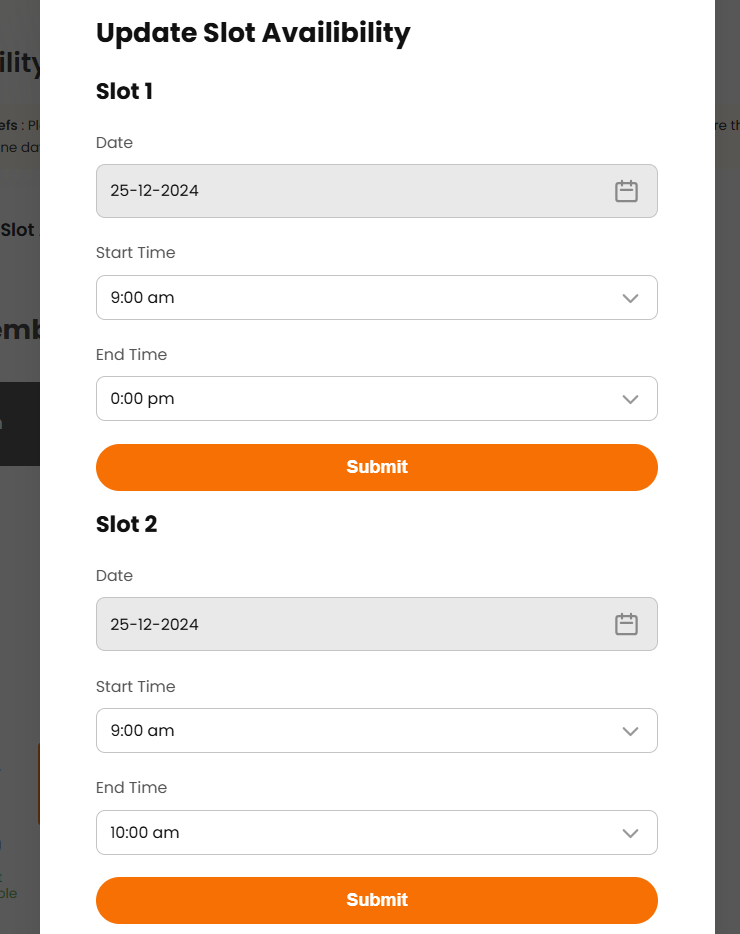Click the Slot 1 section heading
The width and height of the screenshot is (740, 934).
pyautogui.click(x=124, y=92)
